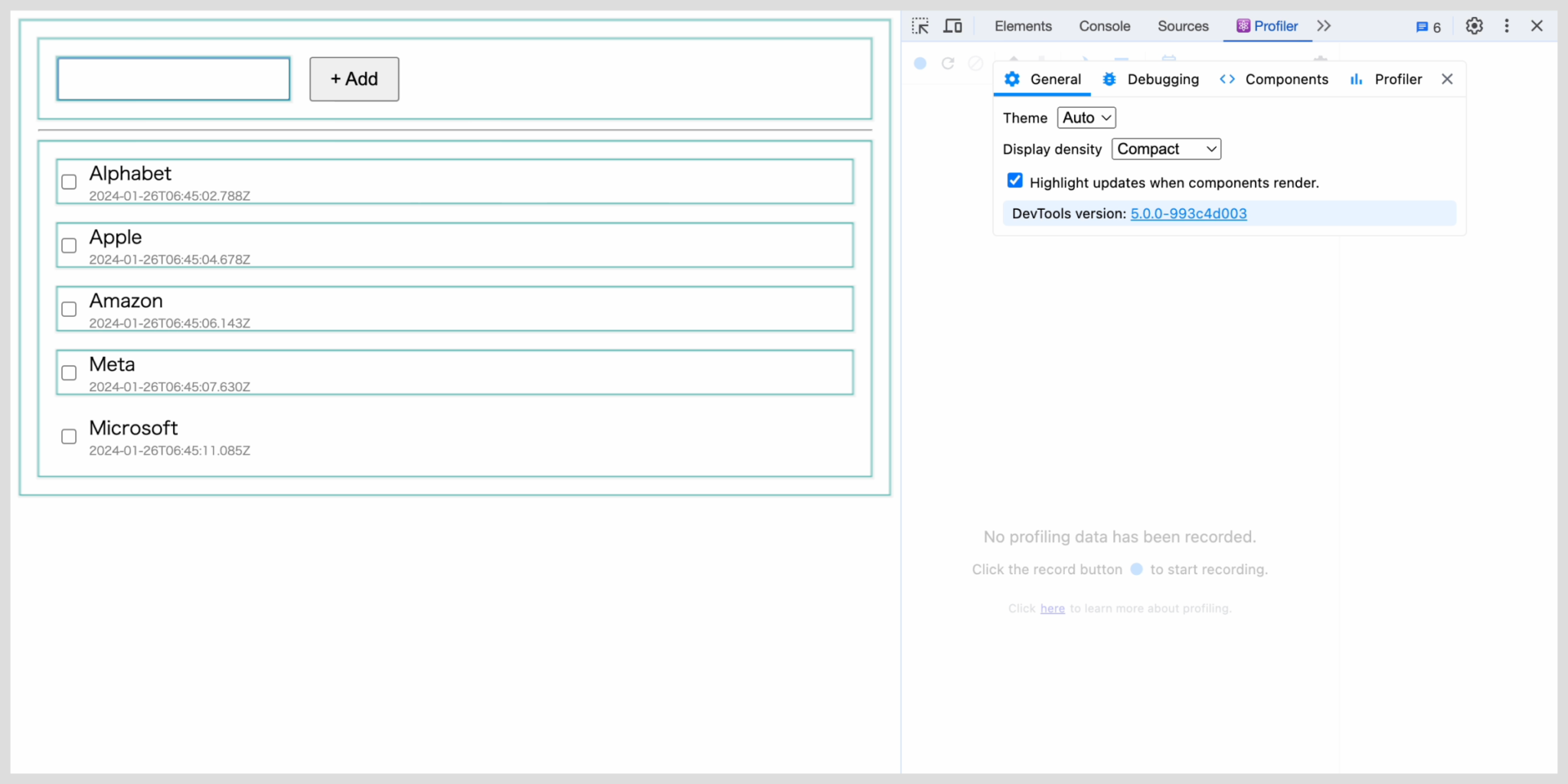This screenshot has height=784, width=1568.
Task: Clear profiling data with the no-entry icon
Action: click(975, 64)
